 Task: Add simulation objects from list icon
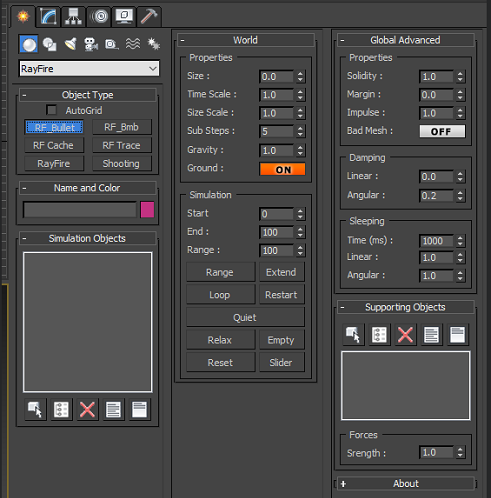point(61,409)
